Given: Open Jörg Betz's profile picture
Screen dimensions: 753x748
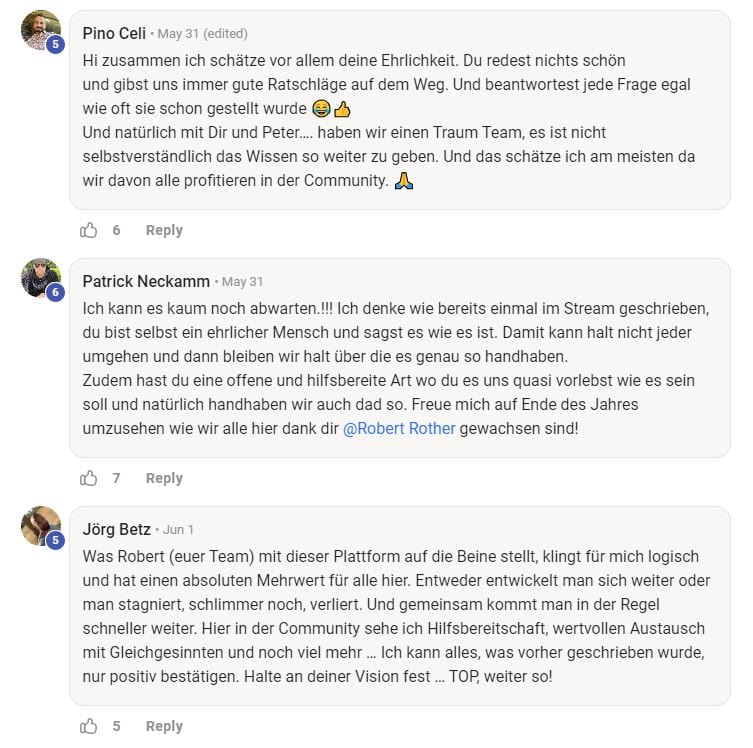Looking at the screenshot, I should [x=40, y=526].
